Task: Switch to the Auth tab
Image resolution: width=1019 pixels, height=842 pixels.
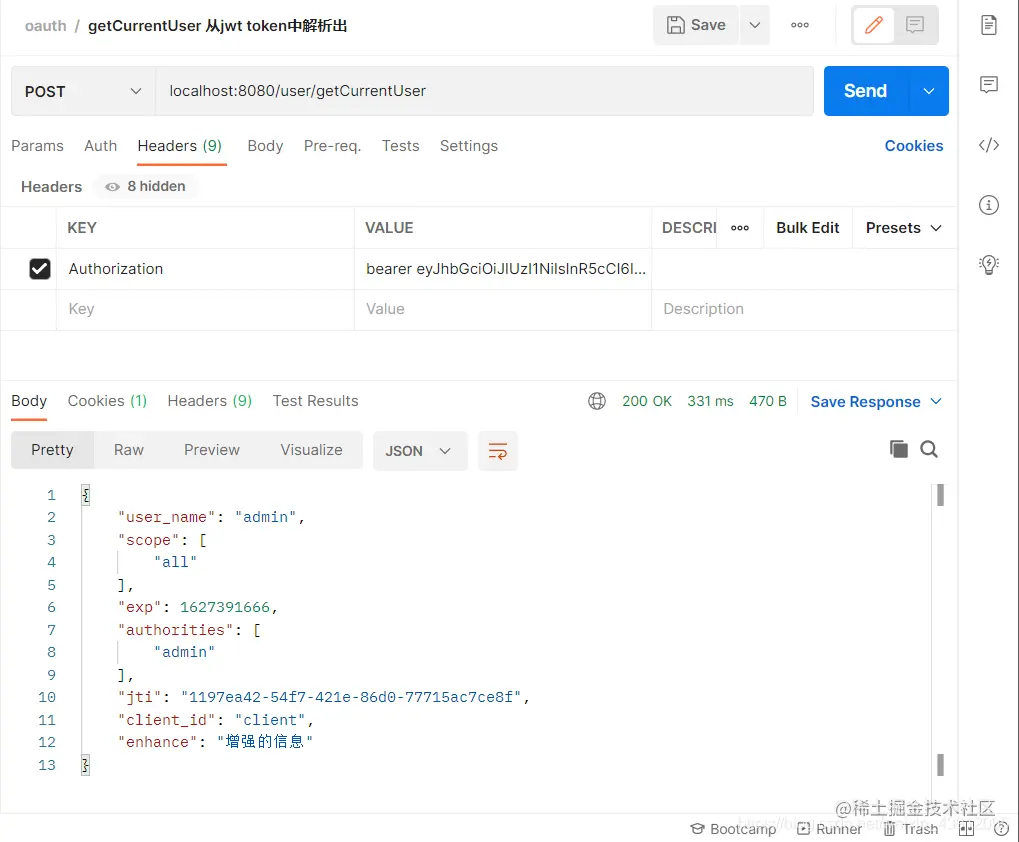Action: click(x=101, y=146)
